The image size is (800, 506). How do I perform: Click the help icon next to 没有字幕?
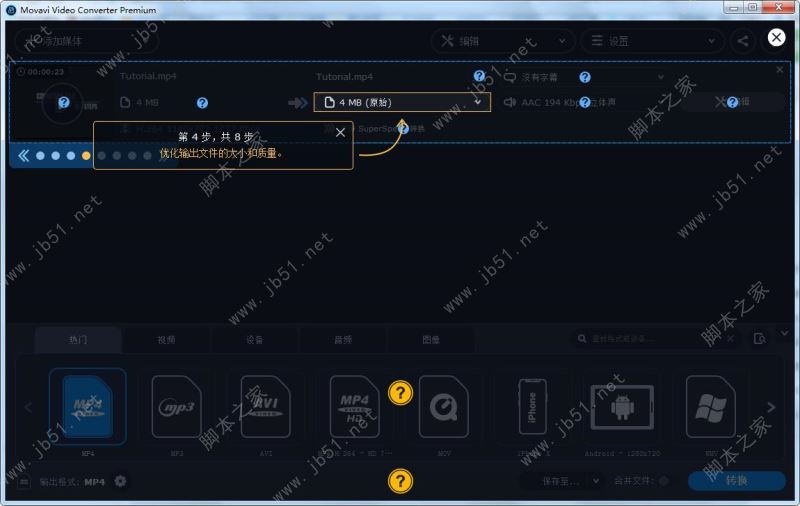click(x=585, y=77)
